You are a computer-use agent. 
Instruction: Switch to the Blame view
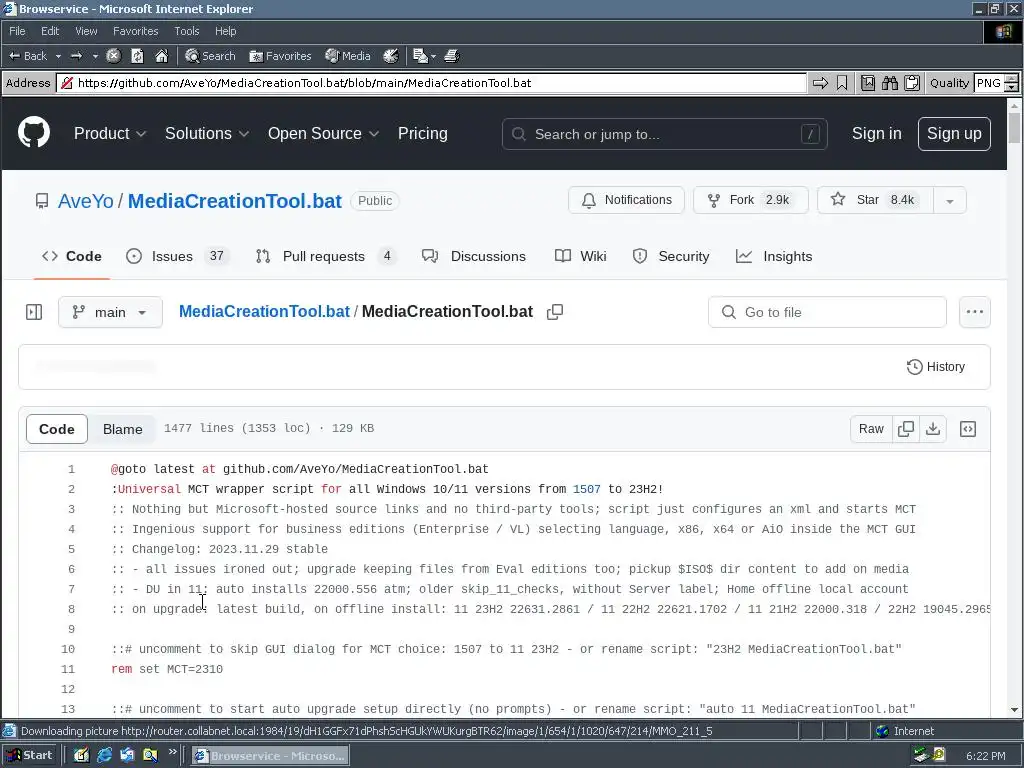pos(122,429)
